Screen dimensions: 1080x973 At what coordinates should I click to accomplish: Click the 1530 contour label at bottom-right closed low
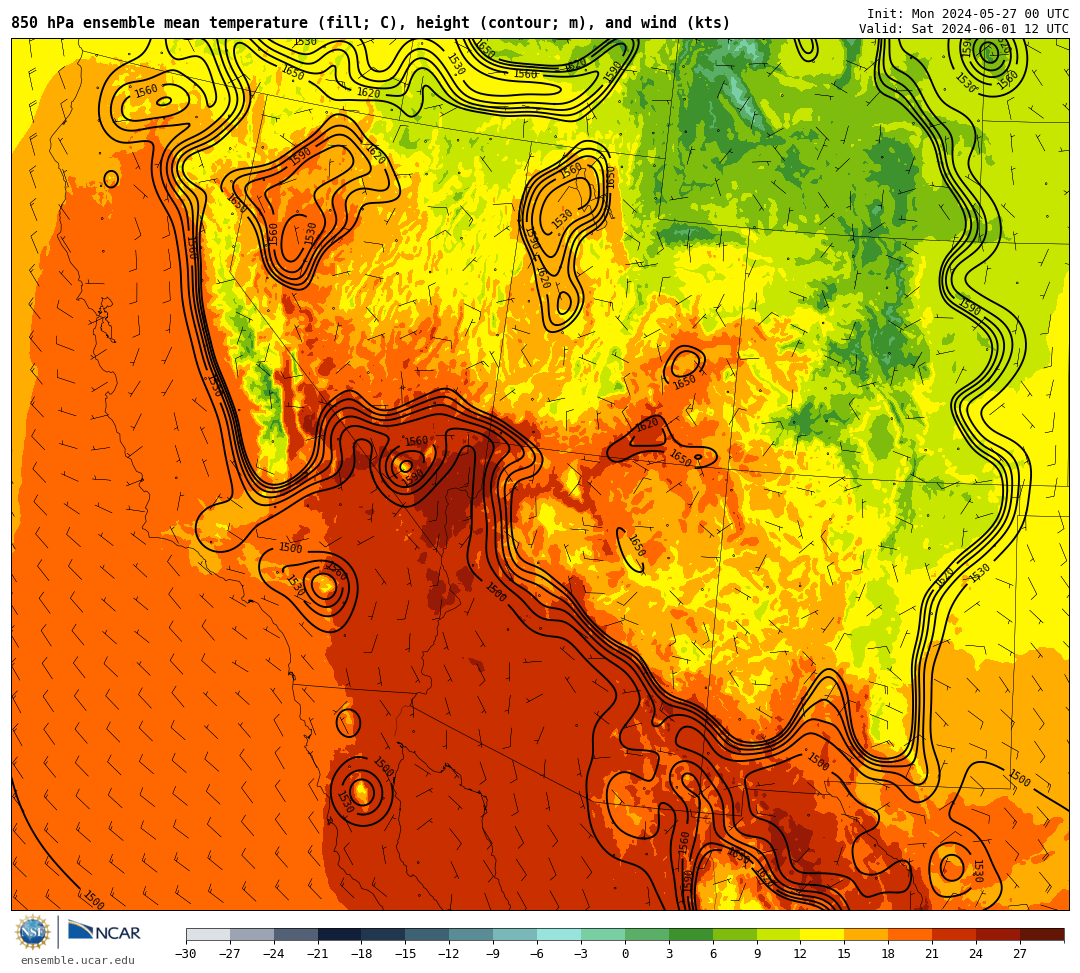pyautogui.click(x=977, y=871)
